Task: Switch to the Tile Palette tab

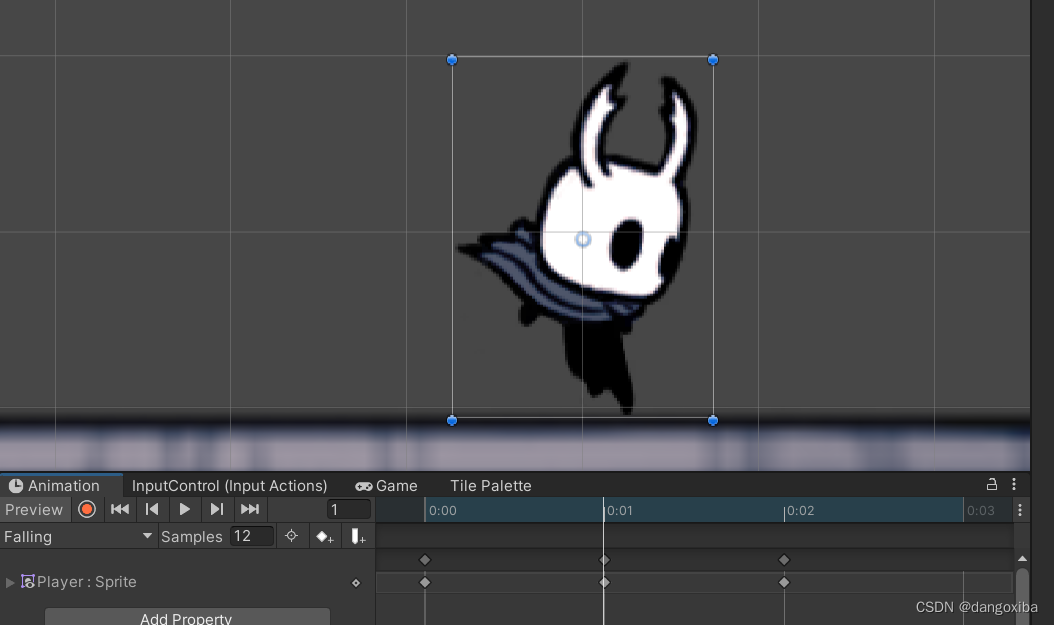Action: pyautogui.click(x=491, y=485)
